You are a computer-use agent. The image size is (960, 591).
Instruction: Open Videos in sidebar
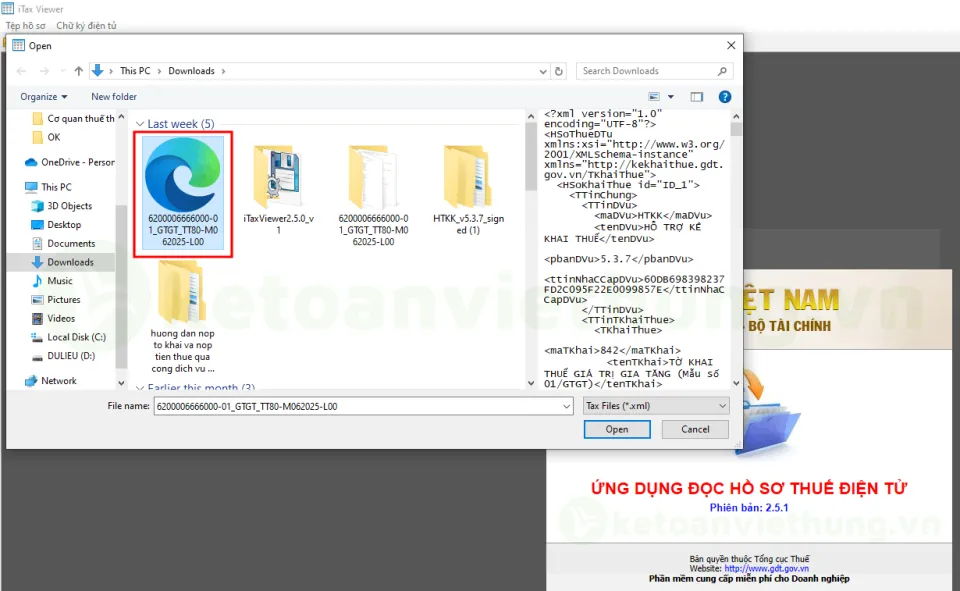coord(53,318)
